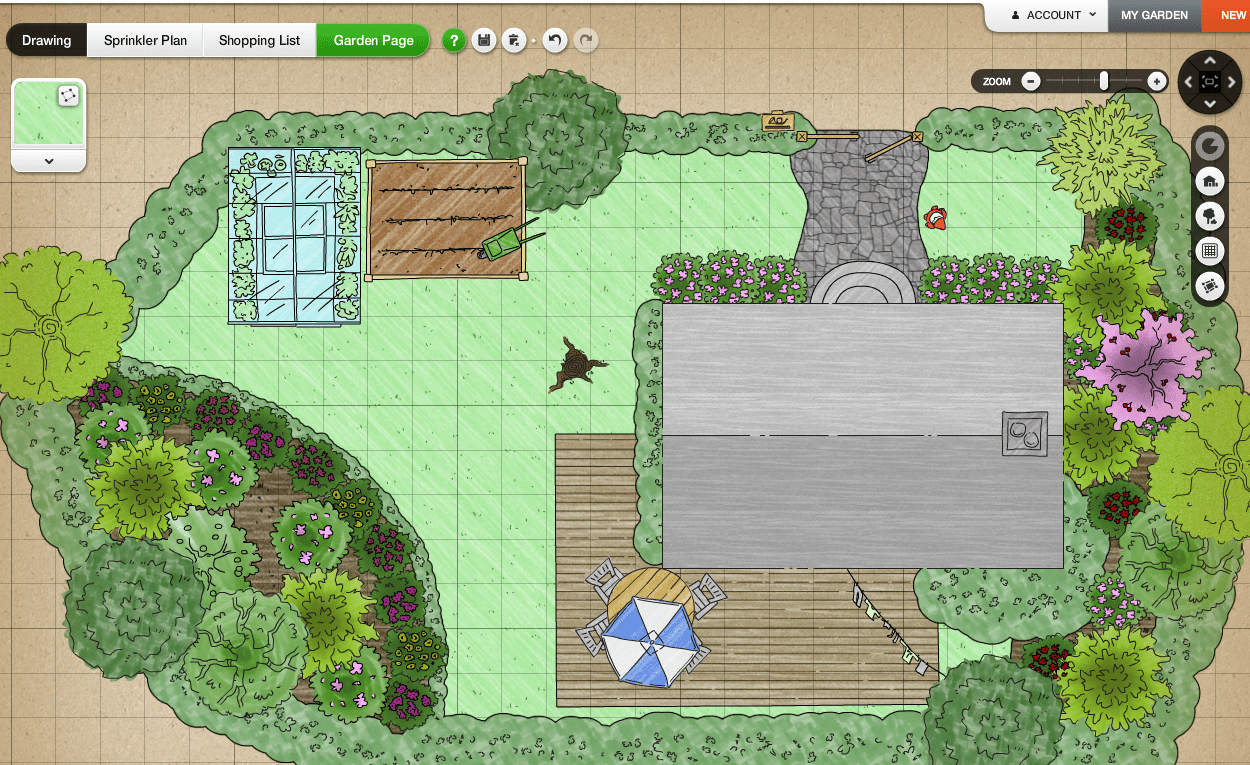Screen dimensions: 1250x765
Task: Toggle polygon edit mode on lawn swatch
Action: pos(68,96)
